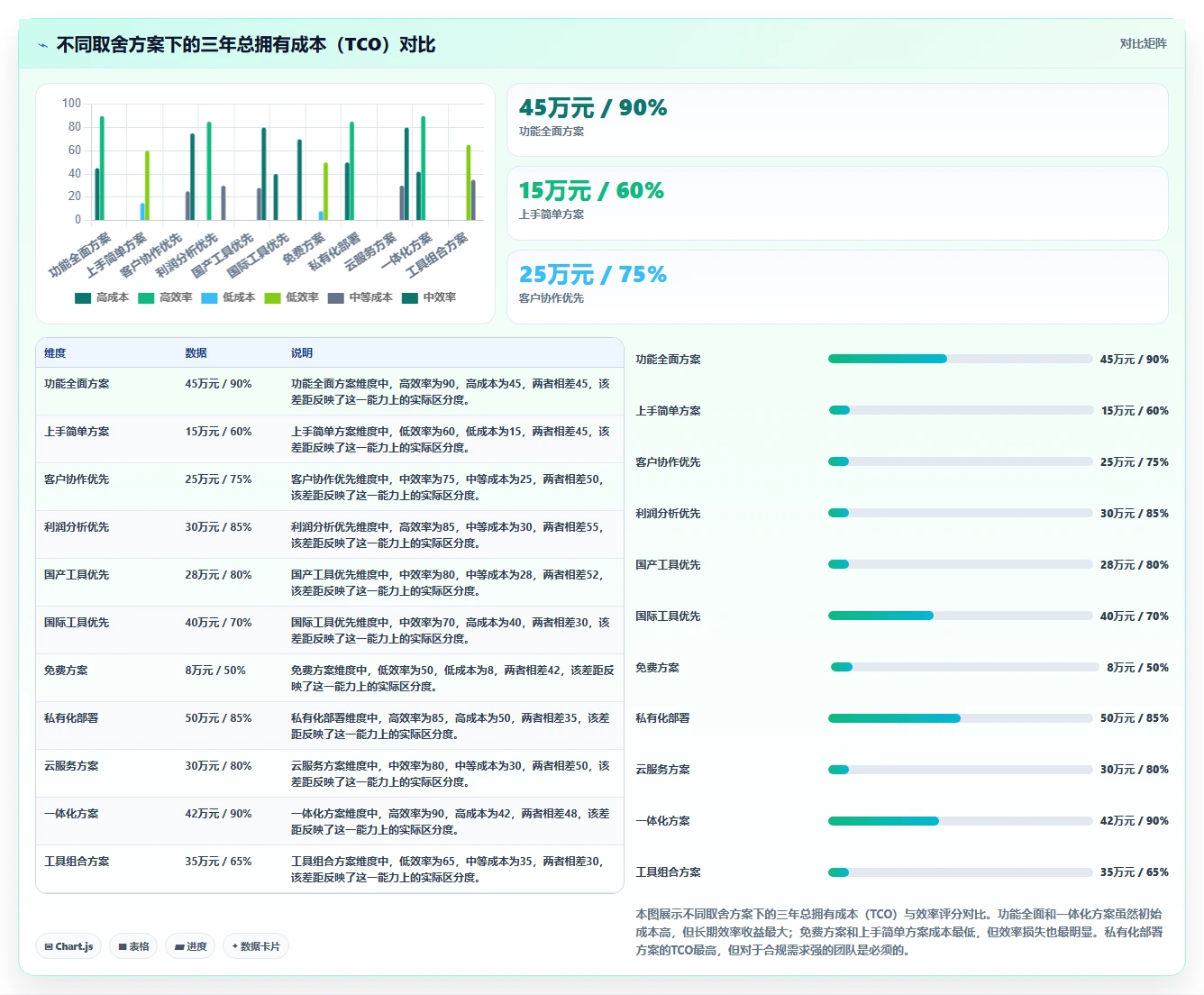Open the 45万元 / 90% data card

point(837,120)
